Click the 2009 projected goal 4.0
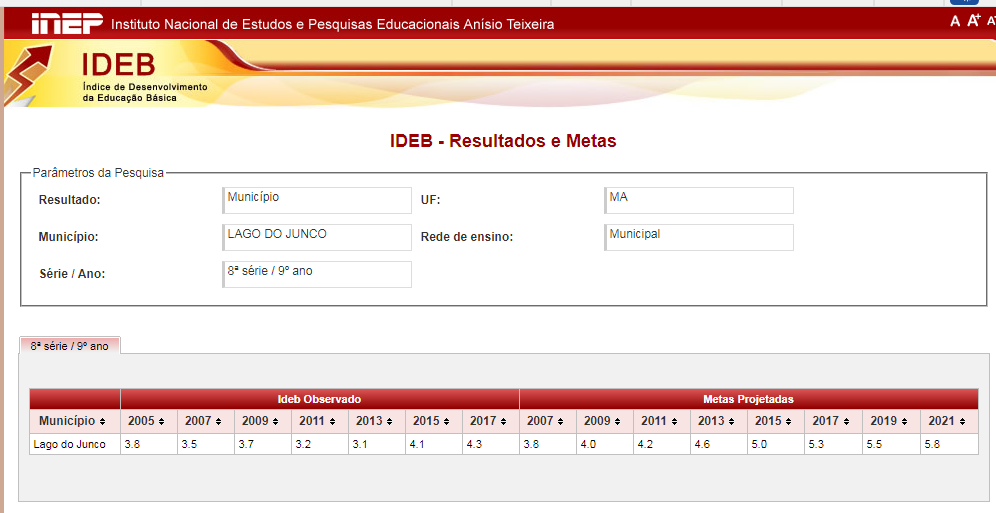The width and height of the screenshot is (996, 513). tap(605, 444)
